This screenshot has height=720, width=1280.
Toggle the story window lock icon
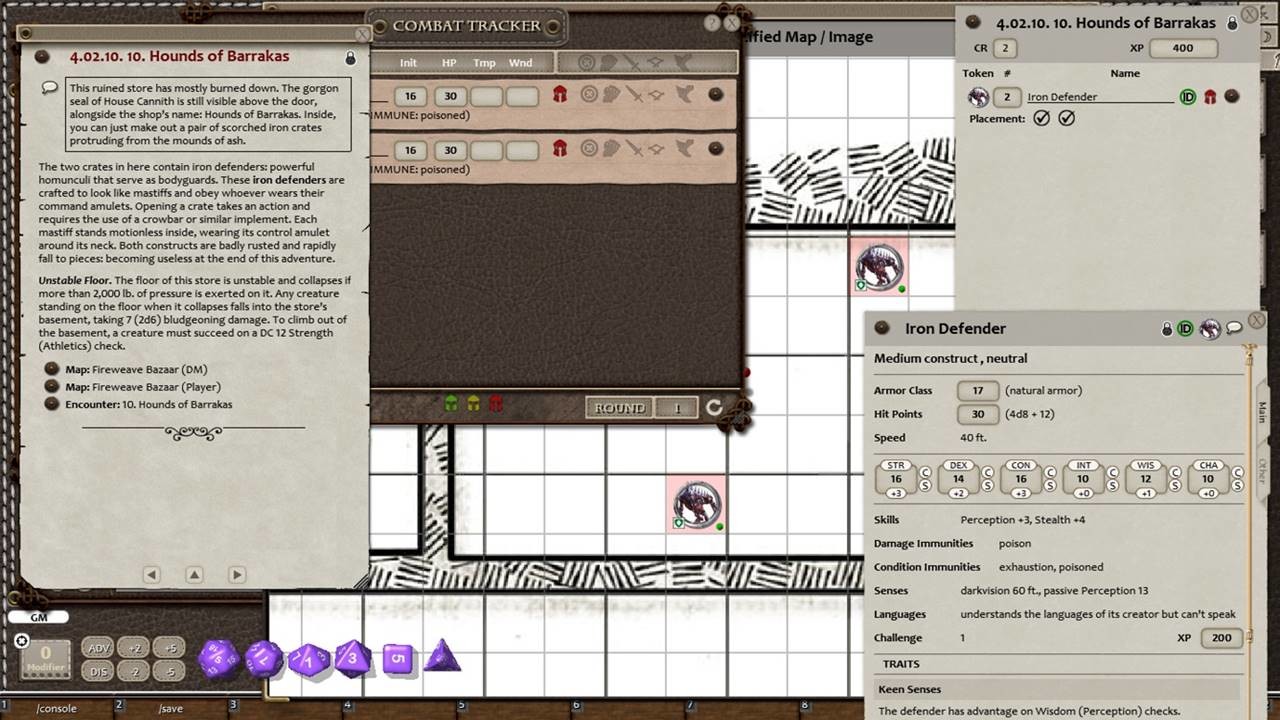[x=350, y=58]
